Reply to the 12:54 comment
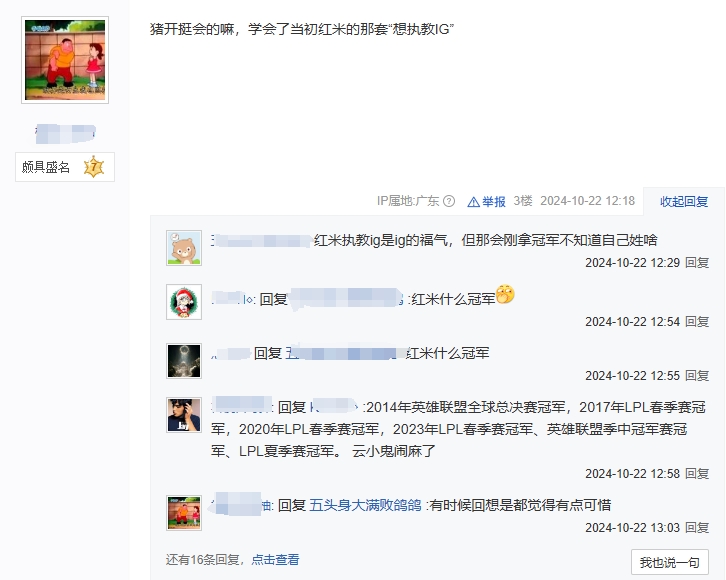The width and height of the screenshot is (726, 580). click(x=697, y=321)
